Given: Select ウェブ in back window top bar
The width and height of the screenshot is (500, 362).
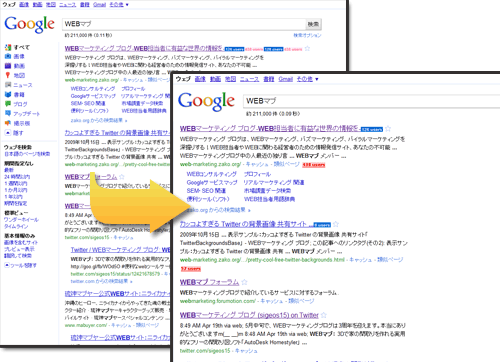Looking at the screenshot, I should point(9,4).
